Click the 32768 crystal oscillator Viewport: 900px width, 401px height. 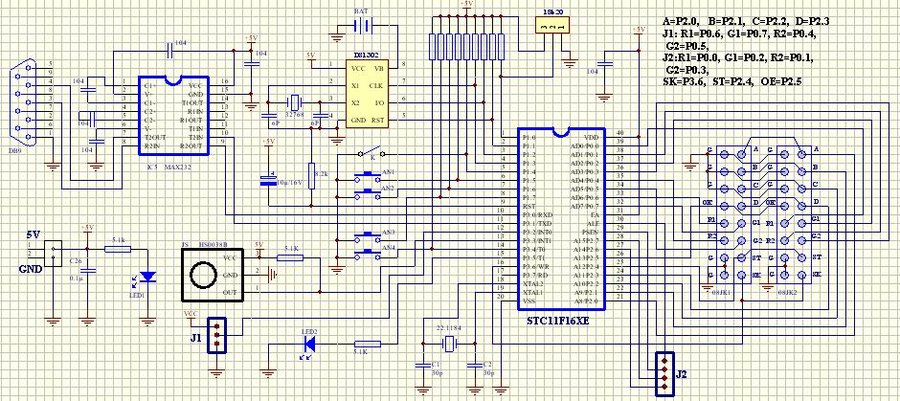point(294,102)
